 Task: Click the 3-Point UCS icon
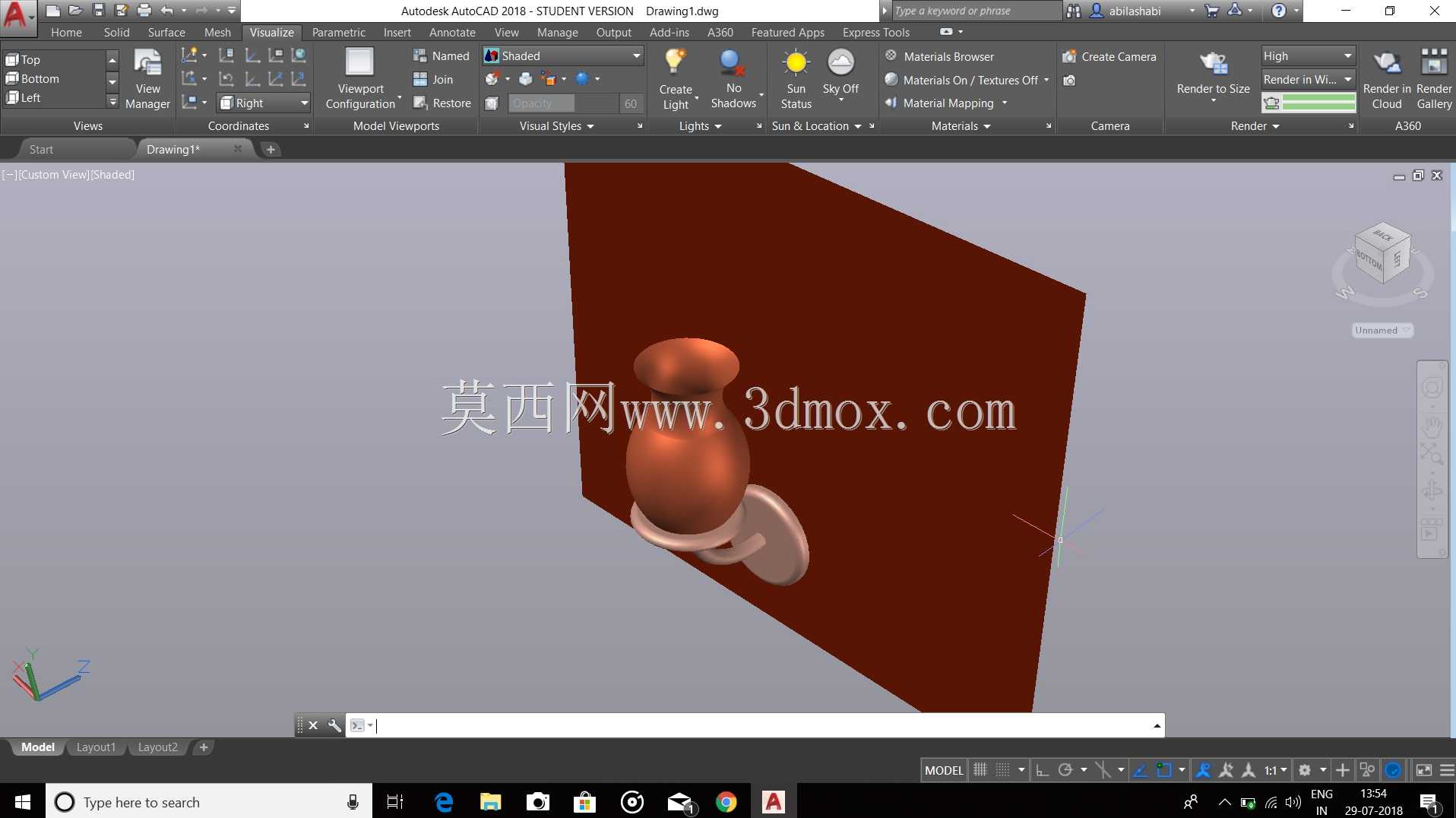[299, 79]
